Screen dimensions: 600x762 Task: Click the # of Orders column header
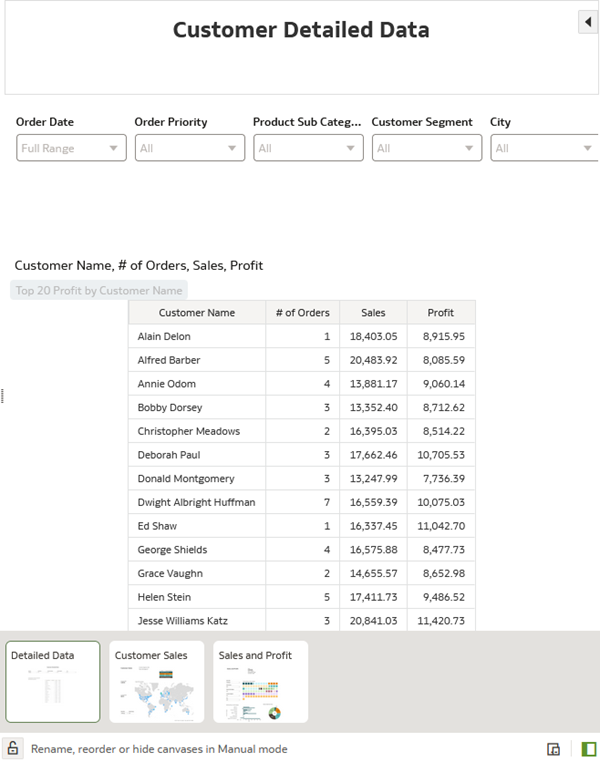pyautogui.click(x=302, y=313)
